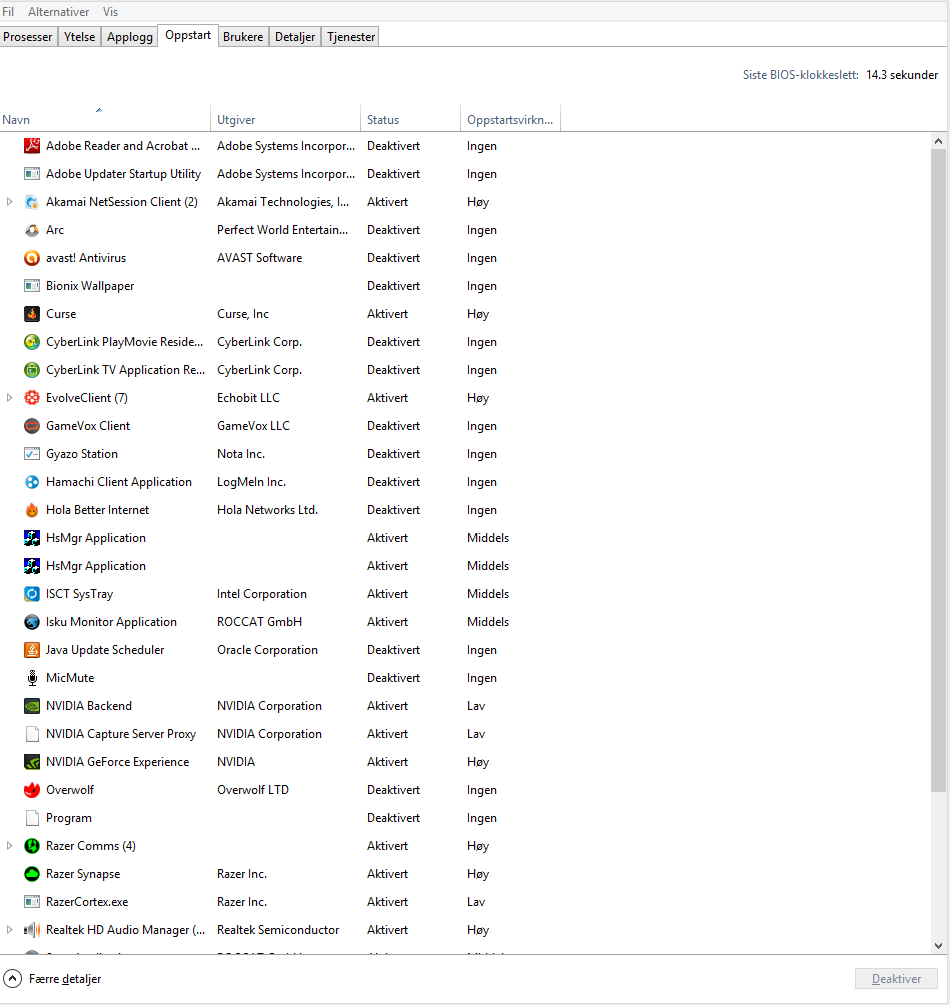Select the Isku Monitor Application icon

[x=32, y=622]
